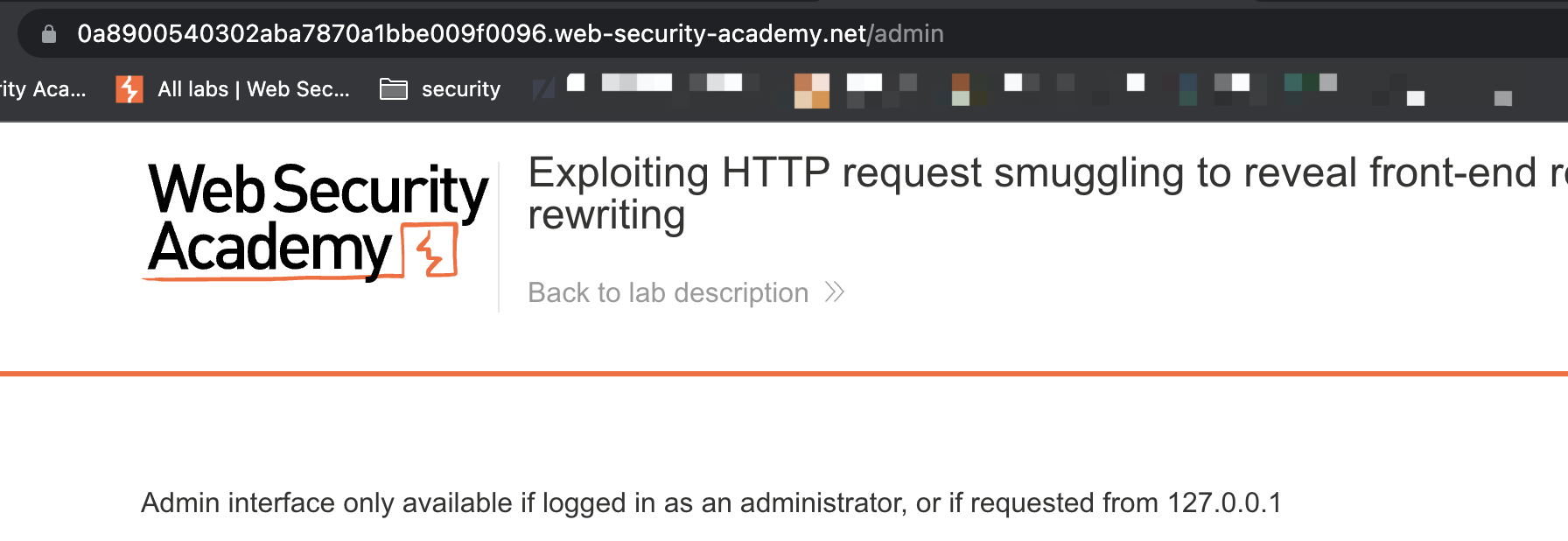
Task: Click the brown-and-green pixelated bookmark icon
Action: 961,89
